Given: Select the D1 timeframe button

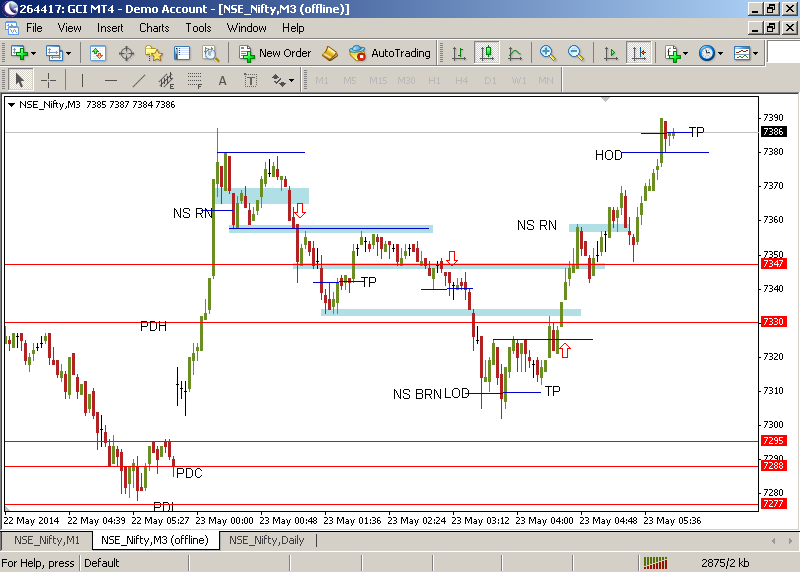Looking at the screenshot, I should click(x=490, y=80).
